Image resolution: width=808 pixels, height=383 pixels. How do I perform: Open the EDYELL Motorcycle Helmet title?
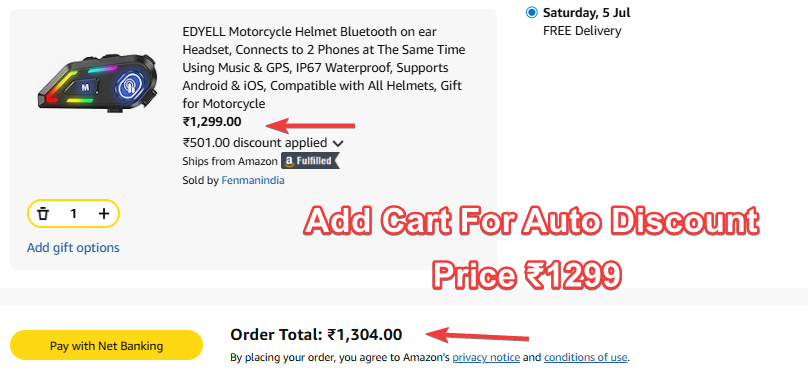pos(324,68)
